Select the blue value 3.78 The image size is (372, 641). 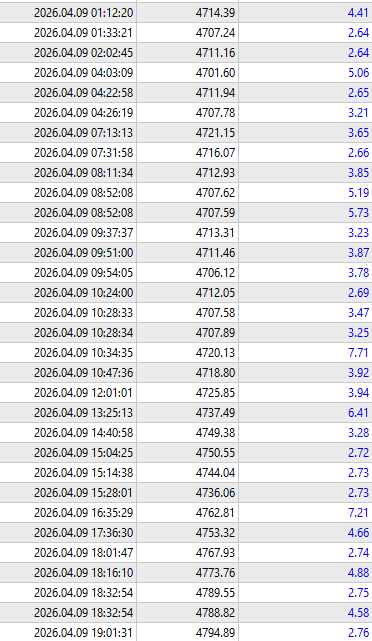coord(359,273)
